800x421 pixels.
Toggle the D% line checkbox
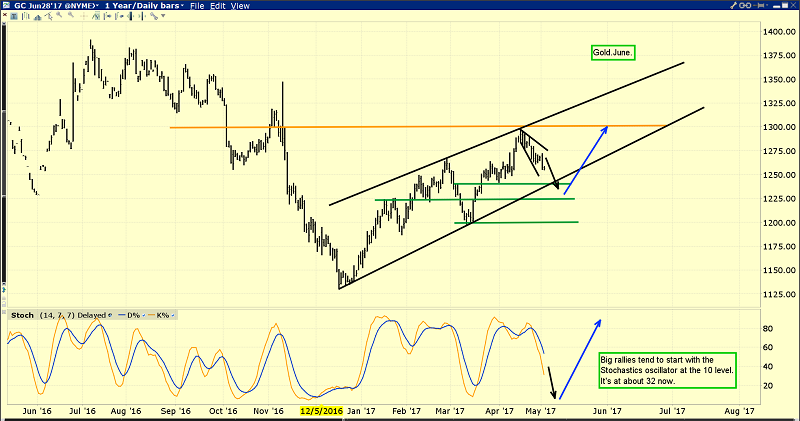click(x=144, y=315)
